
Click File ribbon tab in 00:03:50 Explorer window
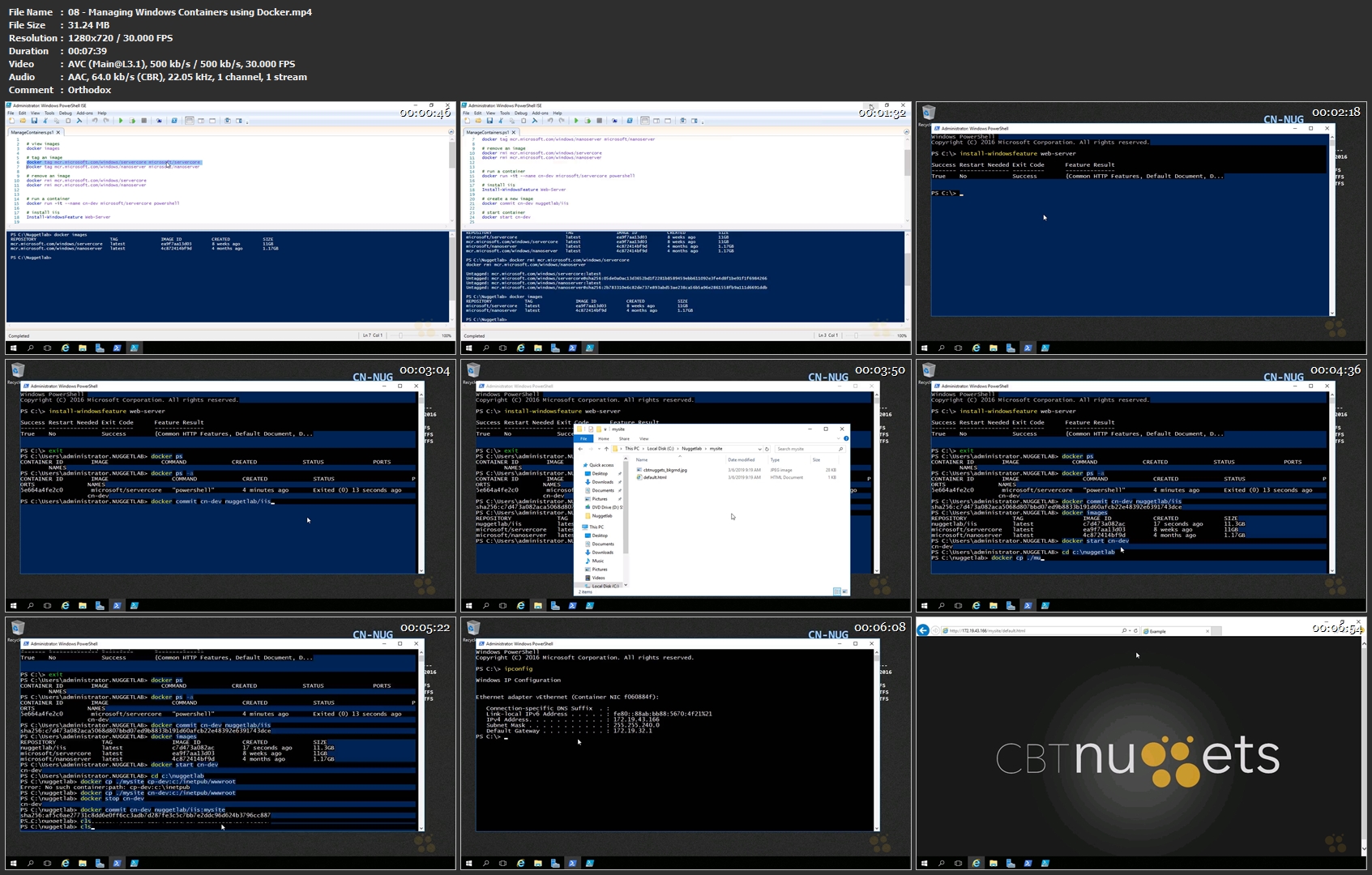[x=583, y=438]
